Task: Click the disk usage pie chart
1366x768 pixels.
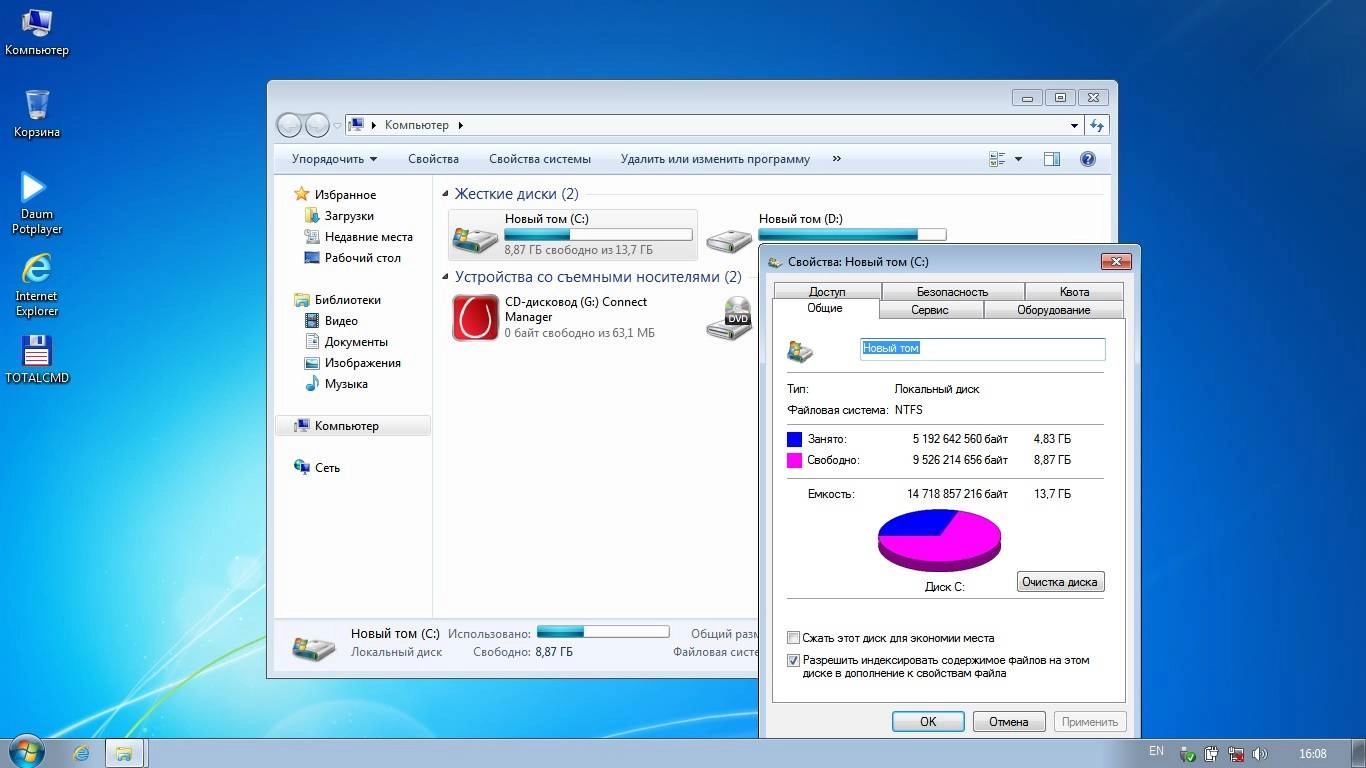Action: click(x=939, y=540)
